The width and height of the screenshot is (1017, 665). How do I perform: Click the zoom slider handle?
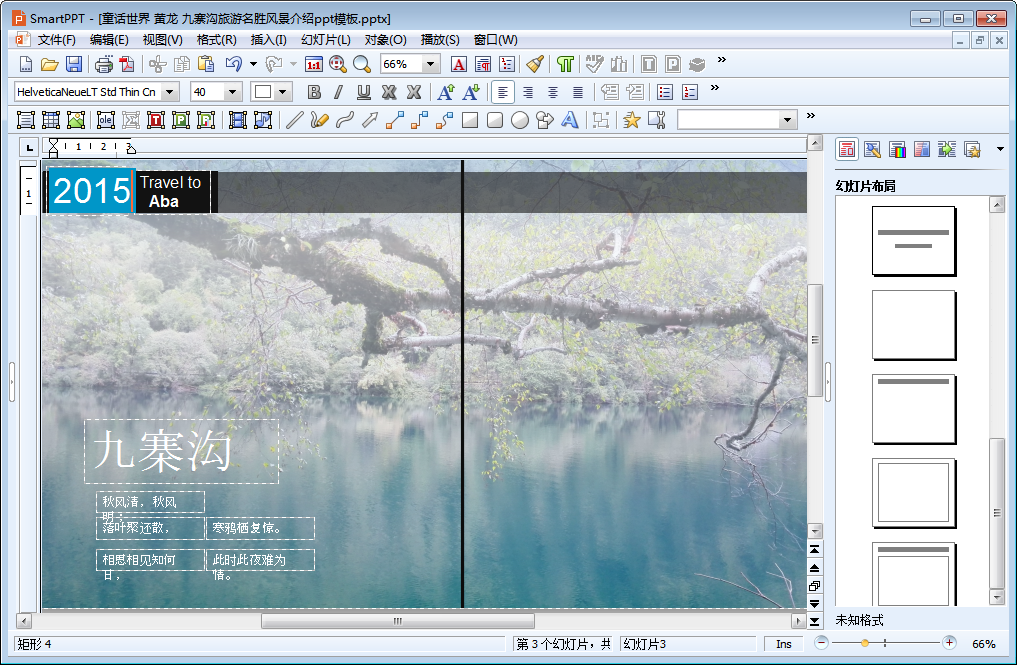point(865,643)
